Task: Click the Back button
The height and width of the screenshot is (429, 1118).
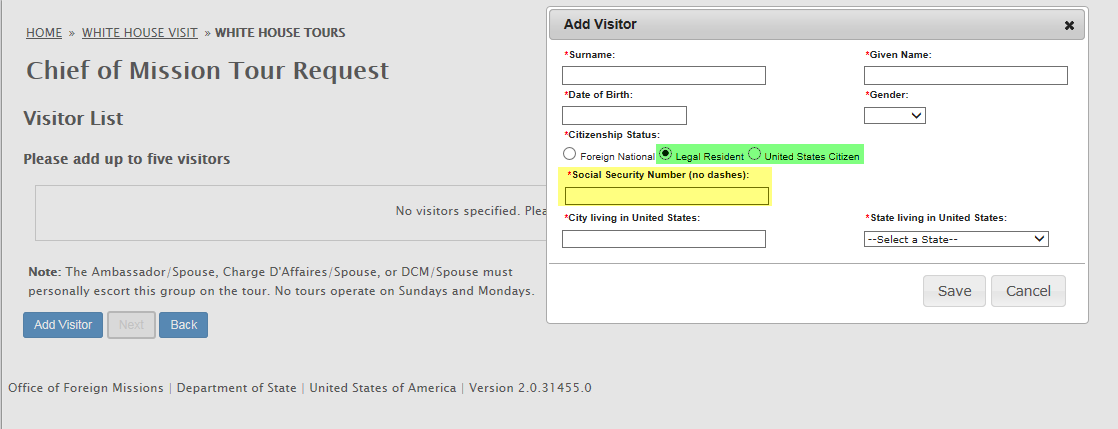Action: pos(183,325)
